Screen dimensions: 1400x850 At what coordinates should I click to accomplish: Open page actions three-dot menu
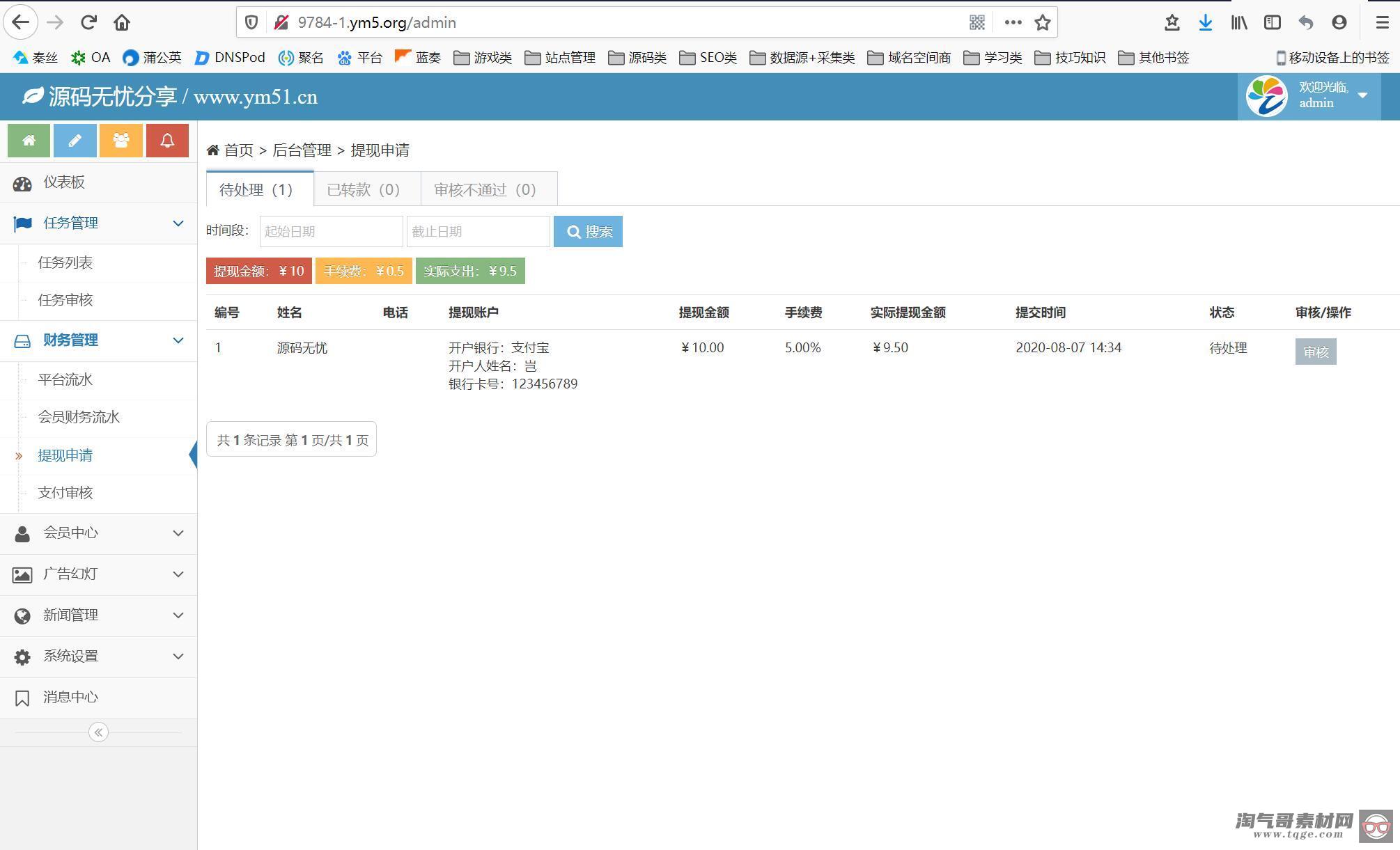pos(1013,22)
